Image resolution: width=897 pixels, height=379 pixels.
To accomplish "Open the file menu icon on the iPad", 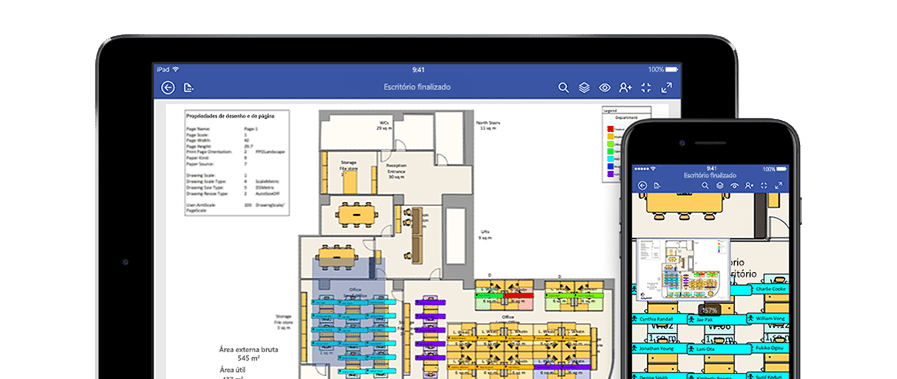I will (x=188, y=87).
